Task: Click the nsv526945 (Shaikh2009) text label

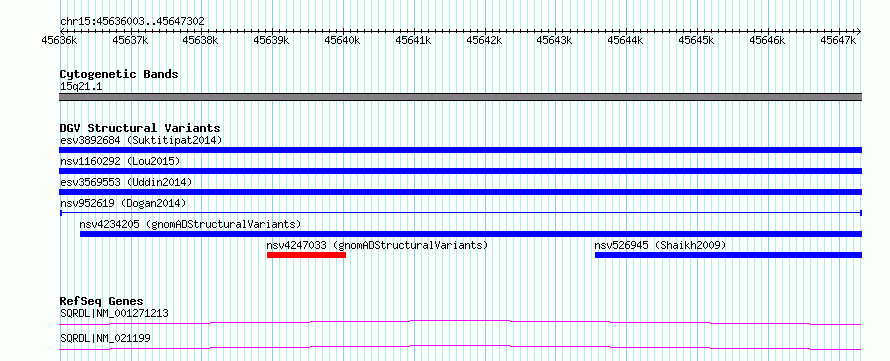Action: [x=660, y=245]
